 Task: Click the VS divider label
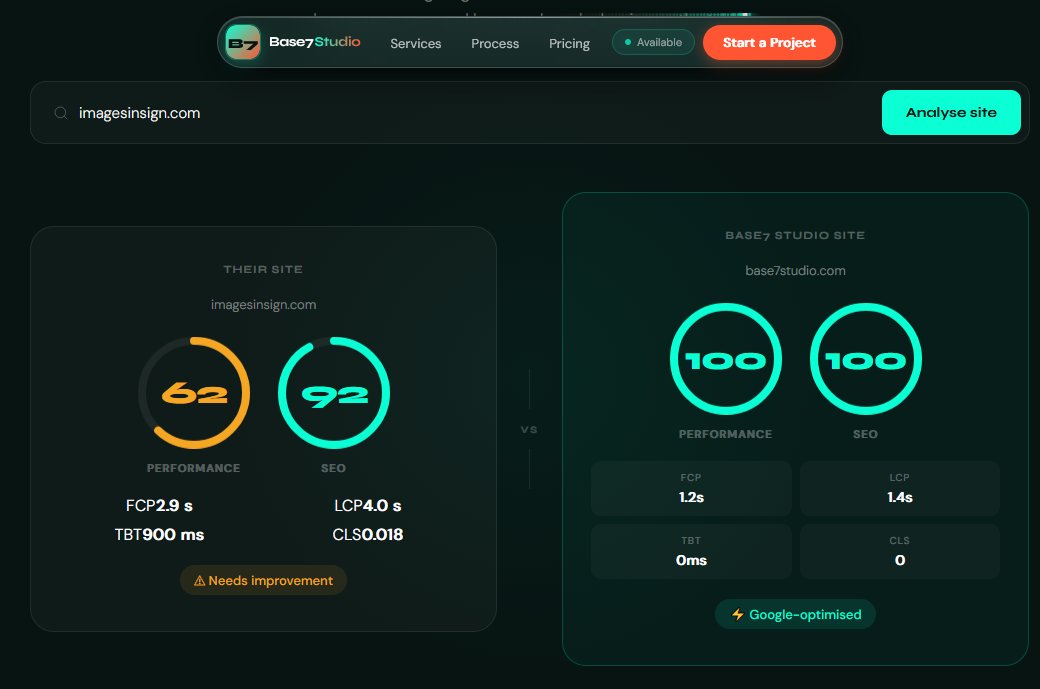point(529,430)
